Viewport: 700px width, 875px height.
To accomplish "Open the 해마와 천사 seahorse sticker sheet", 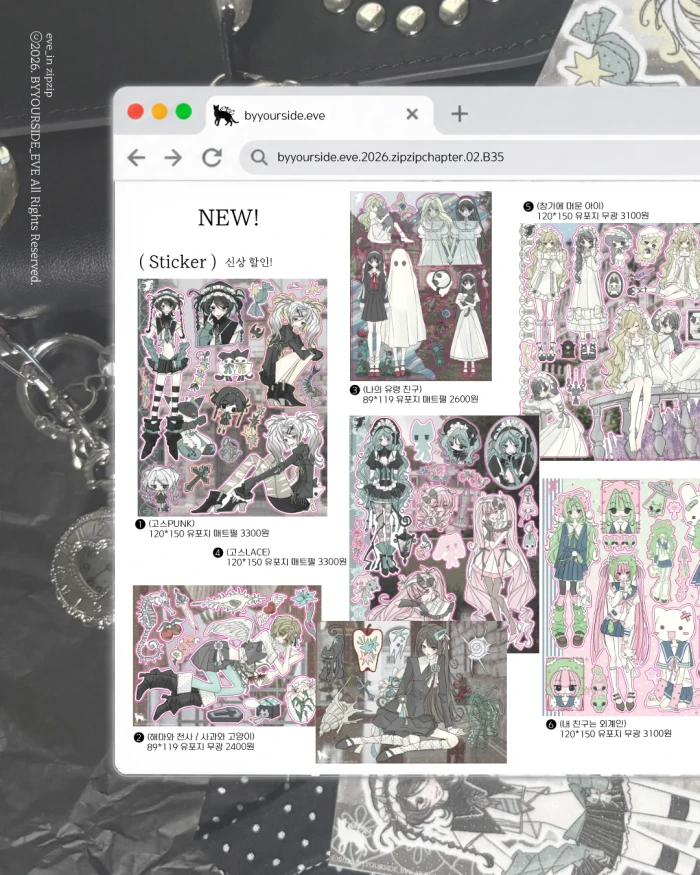I will point(225,656).
